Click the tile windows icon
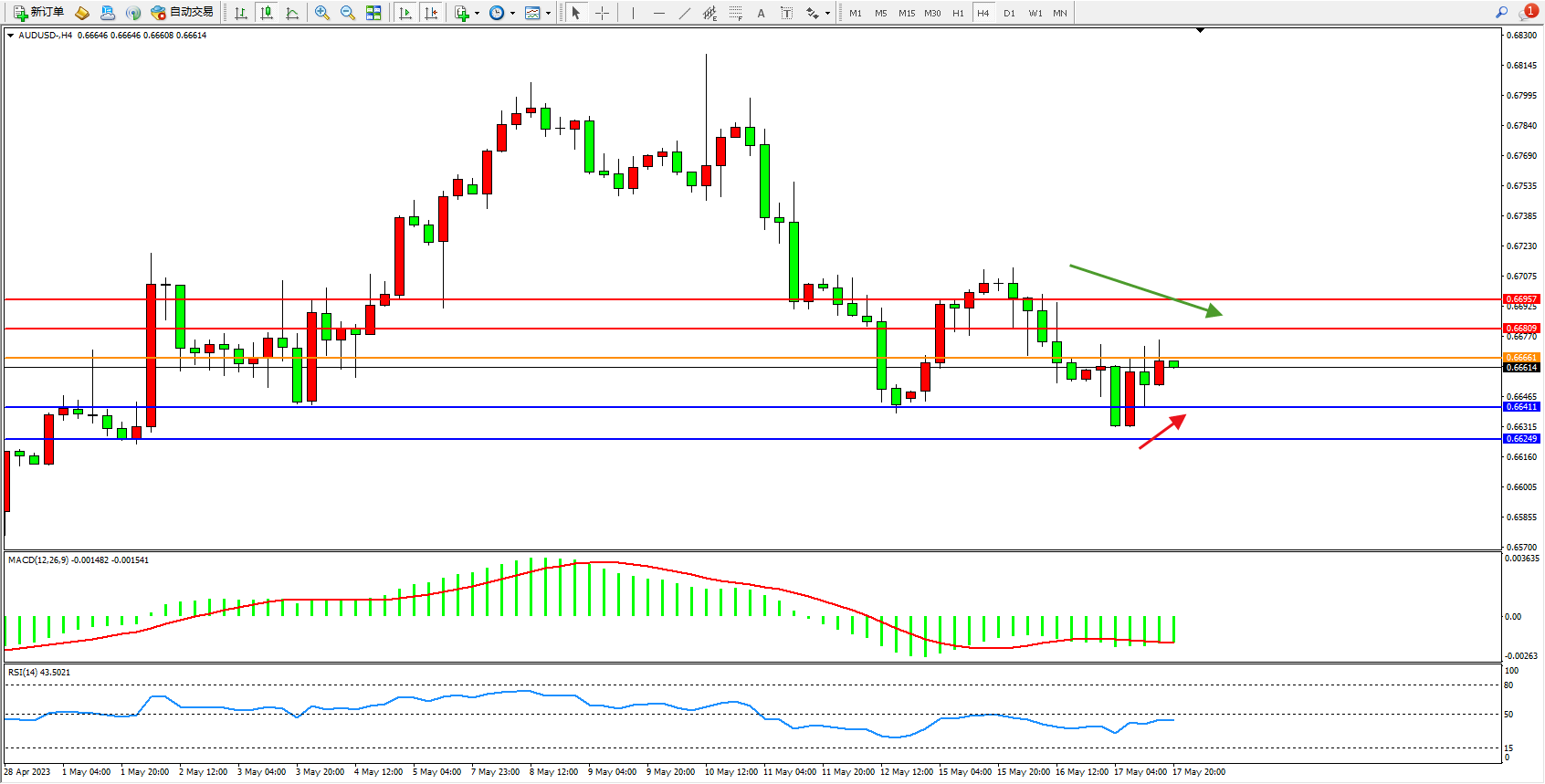1545x784 pixels. [x=373, y=13]
